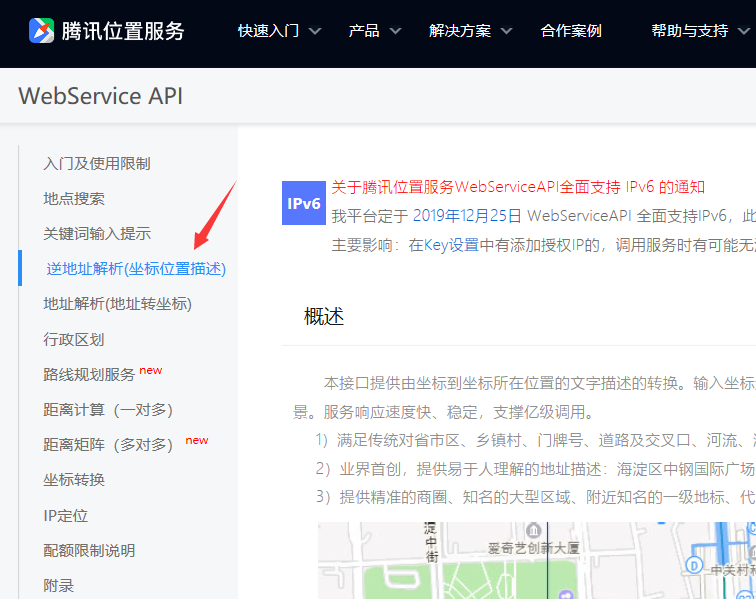The height and width of the screenshot is (599, 756).
Task: Click the blue D subway exit marker on the map
Action: pyautogui.click(x=694, y=565)
